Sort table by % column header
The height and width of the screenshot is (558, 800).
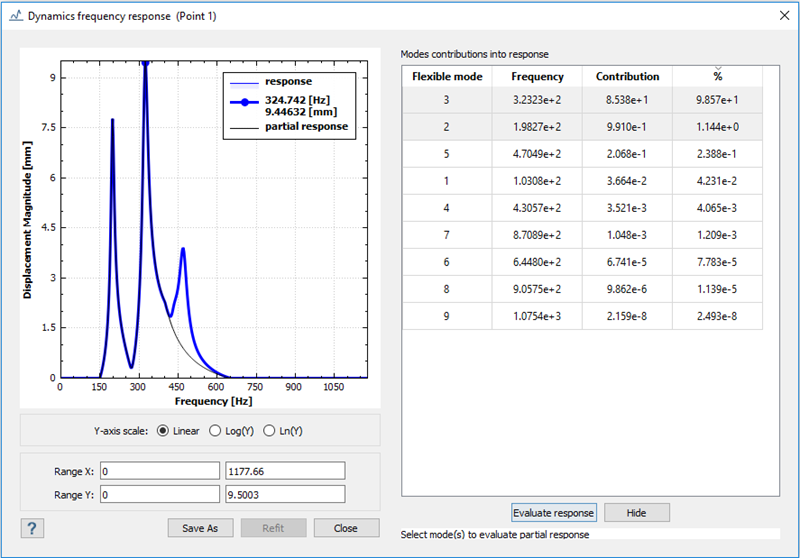click(x=717, y=76)
